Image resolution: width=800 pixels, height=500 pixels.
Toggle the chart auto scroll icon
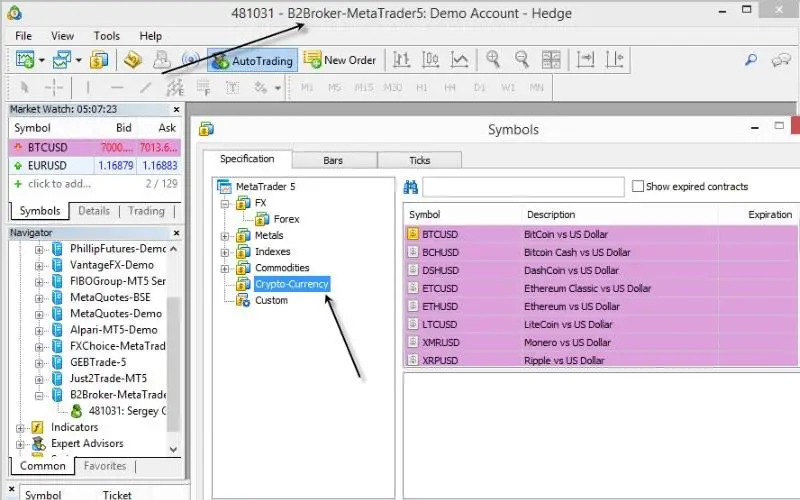(585, 60)
